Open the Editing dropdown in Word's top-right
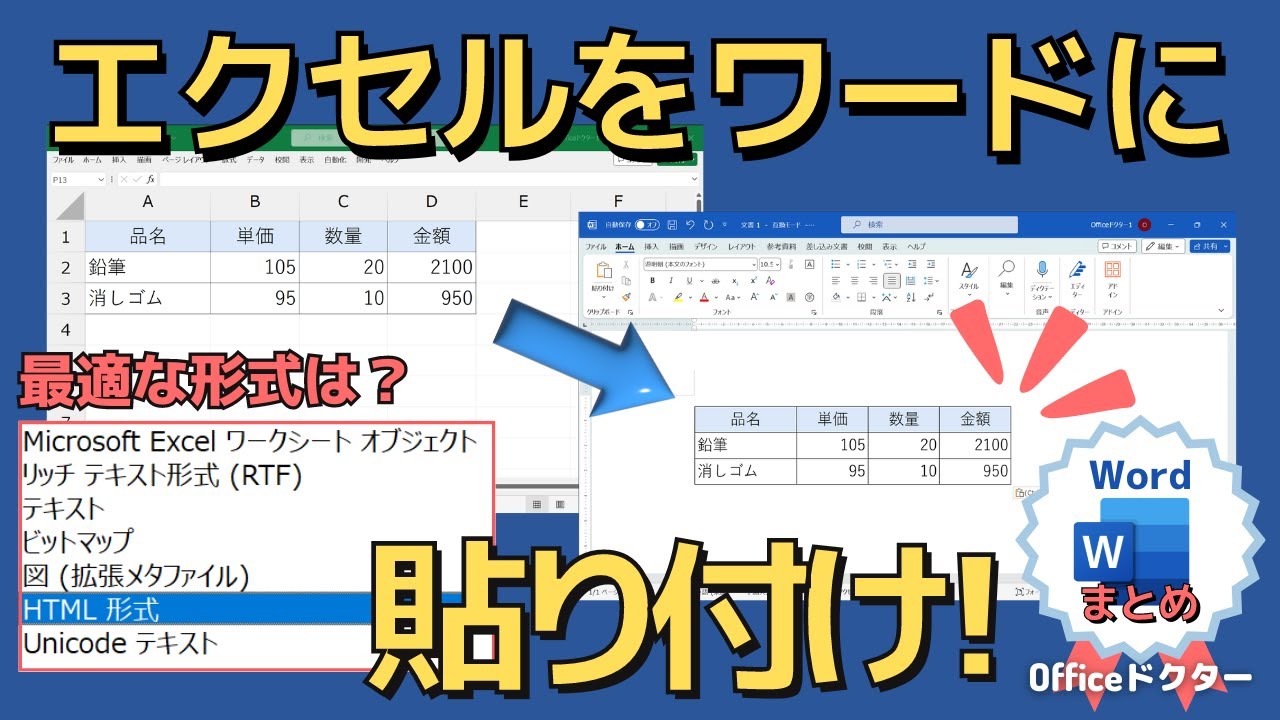The width and height of the screenshot is (1280, 720). (x=1163, y=246)
